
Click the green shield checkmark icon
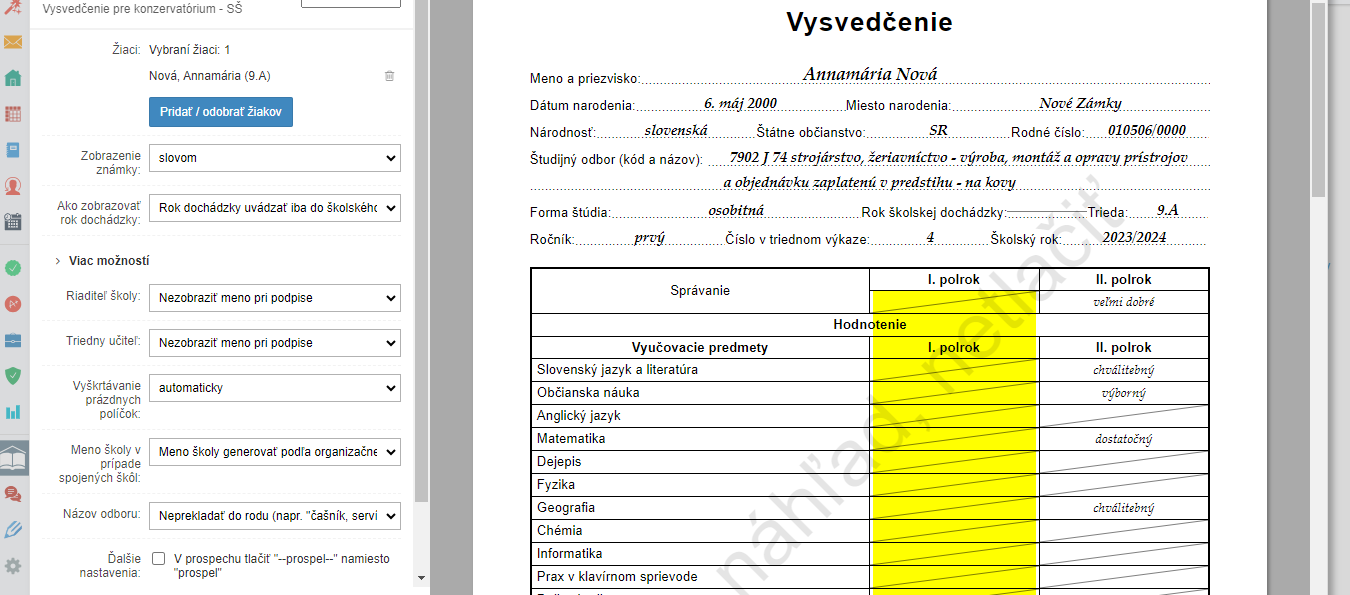point(13,376)
